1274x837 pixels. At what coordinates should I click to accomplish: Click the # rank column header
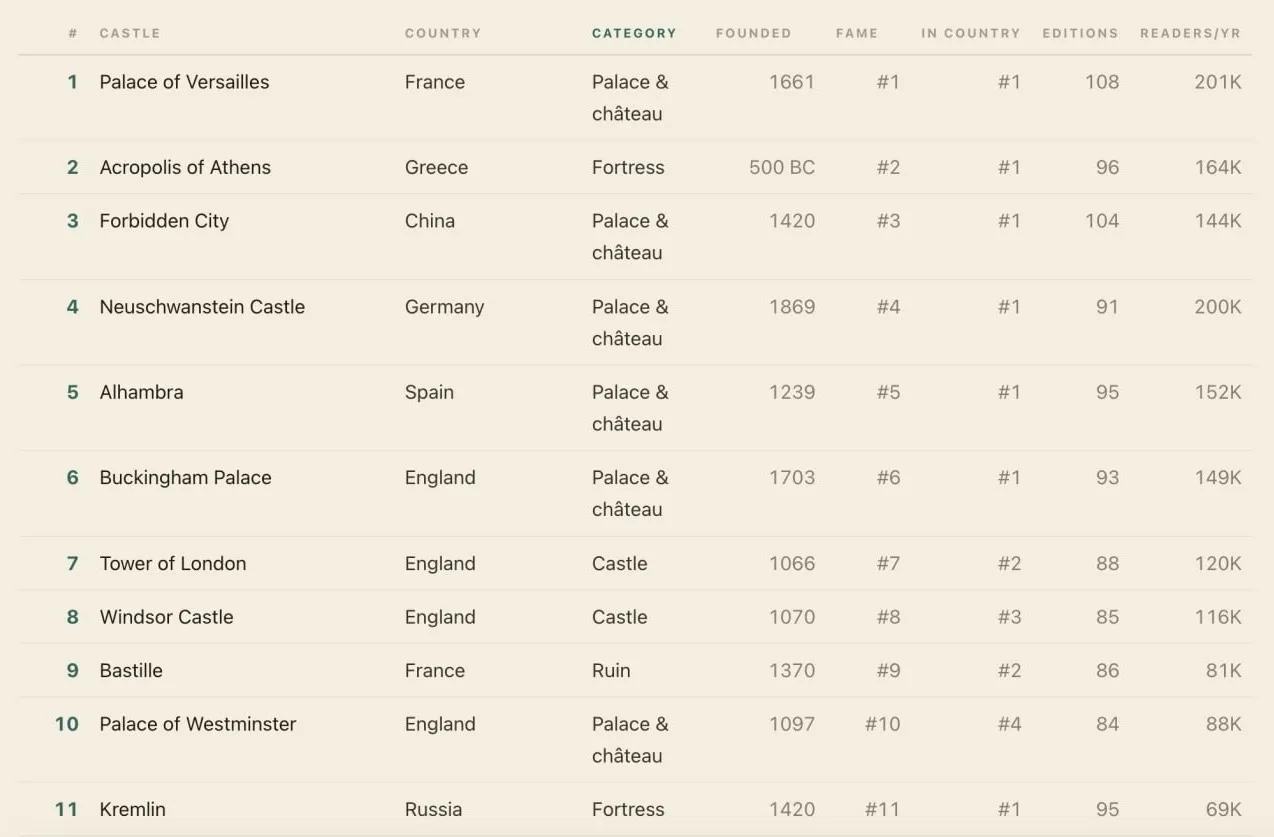pyautogui.click(x=73, y=33)
